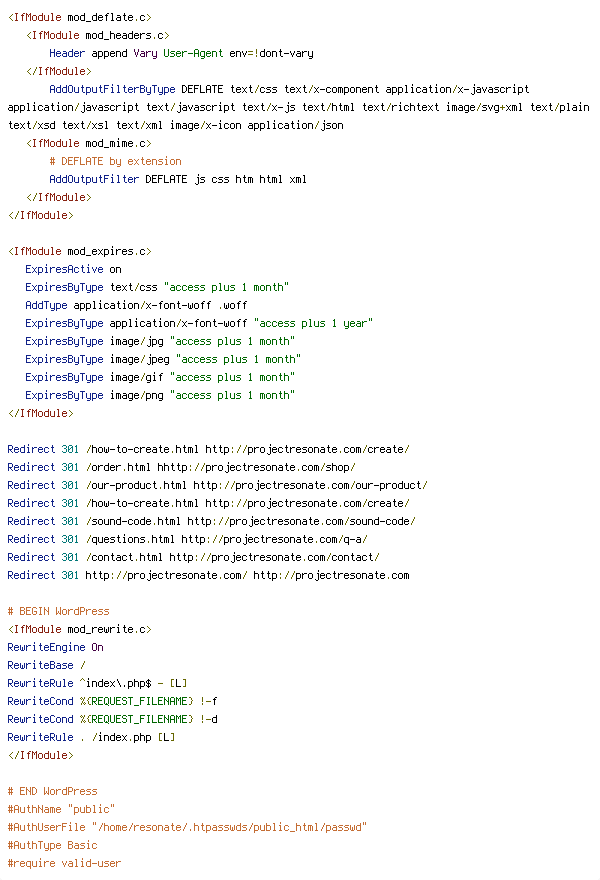Click the 'Redirect 301 /questions.html' line
The width and height of the screenshot is (600, 880).
187,539
